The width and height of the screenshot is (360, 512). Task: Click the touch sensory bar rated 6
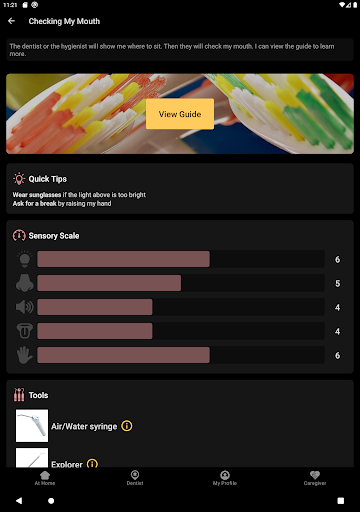tap(181, 355)
